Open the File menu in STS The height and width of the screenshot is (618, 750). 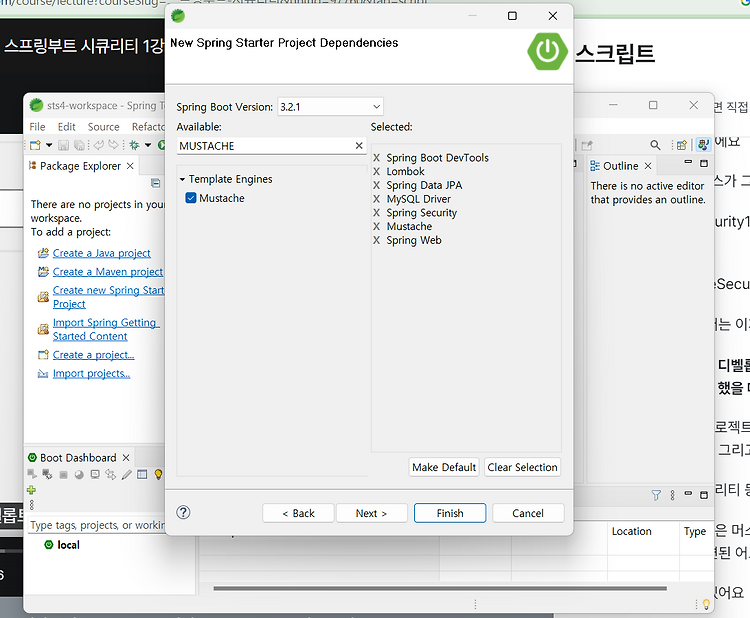click(37, 127)
